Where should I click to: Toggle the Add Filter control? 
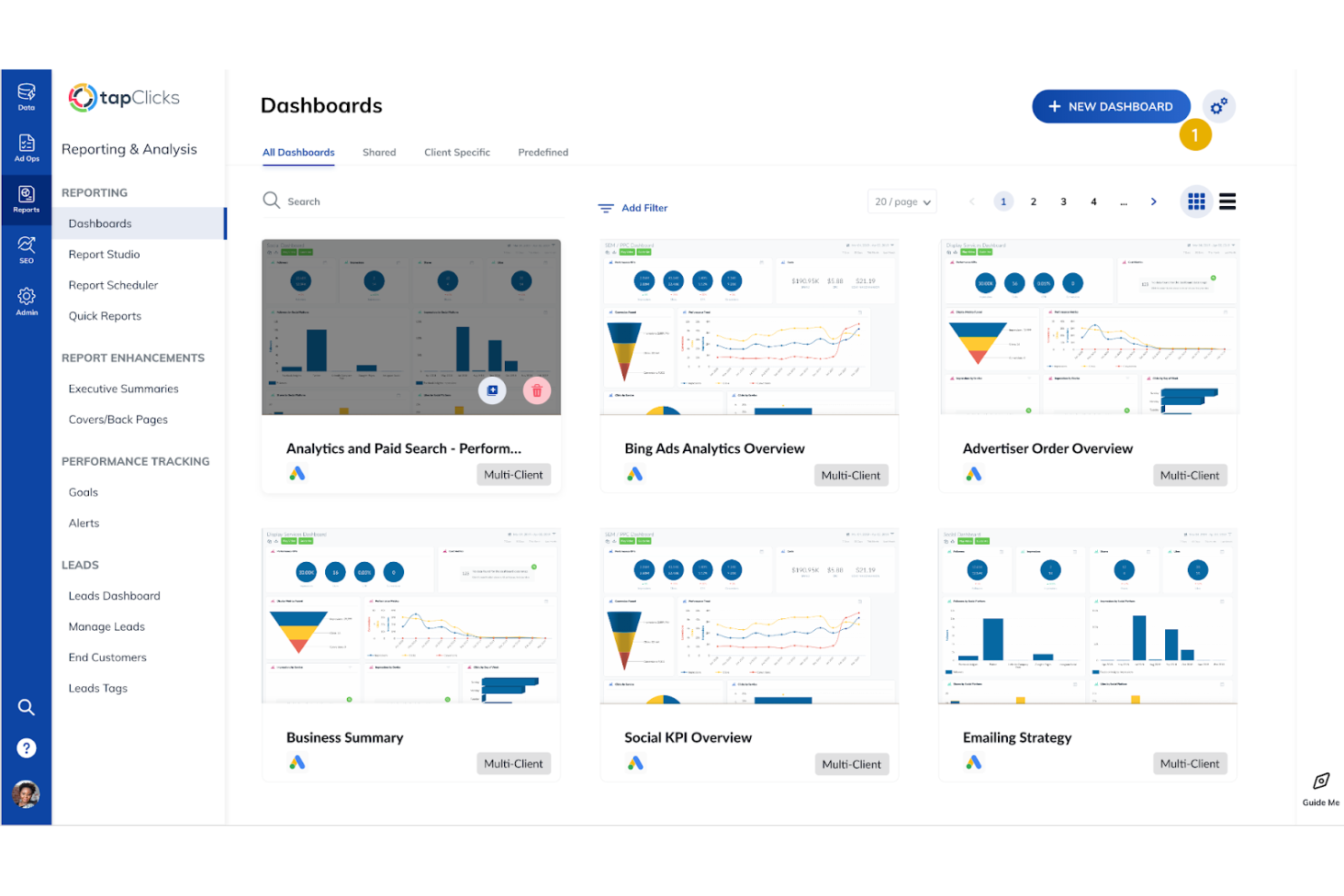coord(633,207)
